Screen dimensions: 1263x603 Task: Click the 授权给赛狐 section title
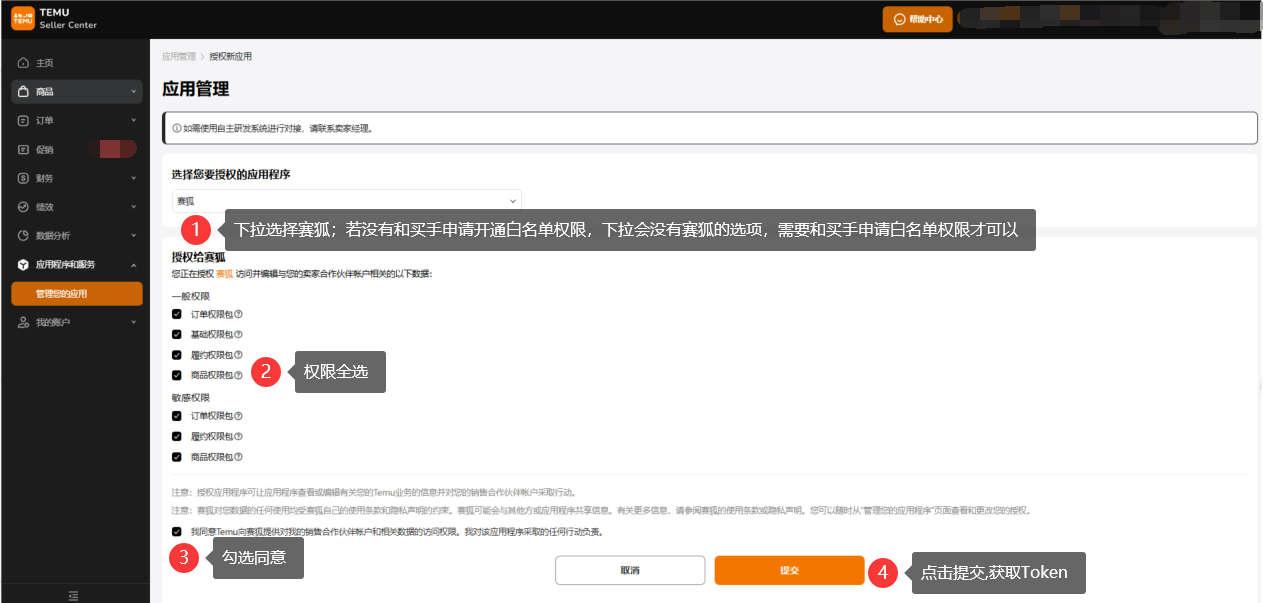199,257
